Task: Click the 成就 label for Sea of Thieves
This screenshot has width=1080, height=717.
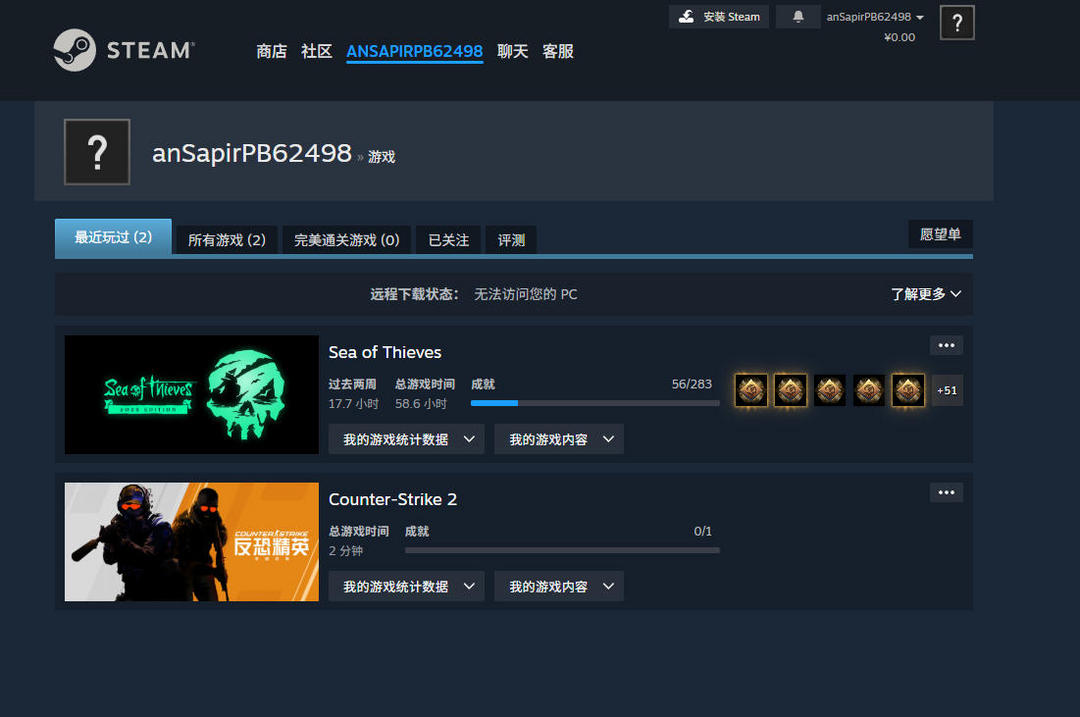Action: coord(483,384)
